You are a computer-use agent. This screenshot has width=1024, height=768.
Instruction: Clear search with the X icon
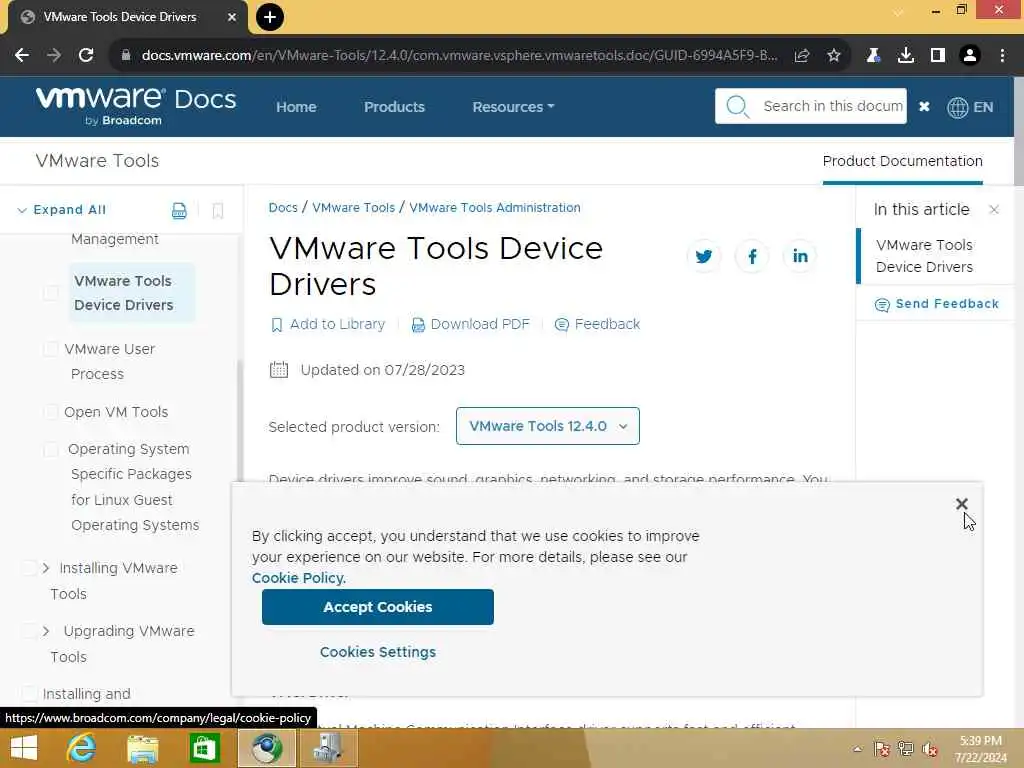(x=924, y=106)
